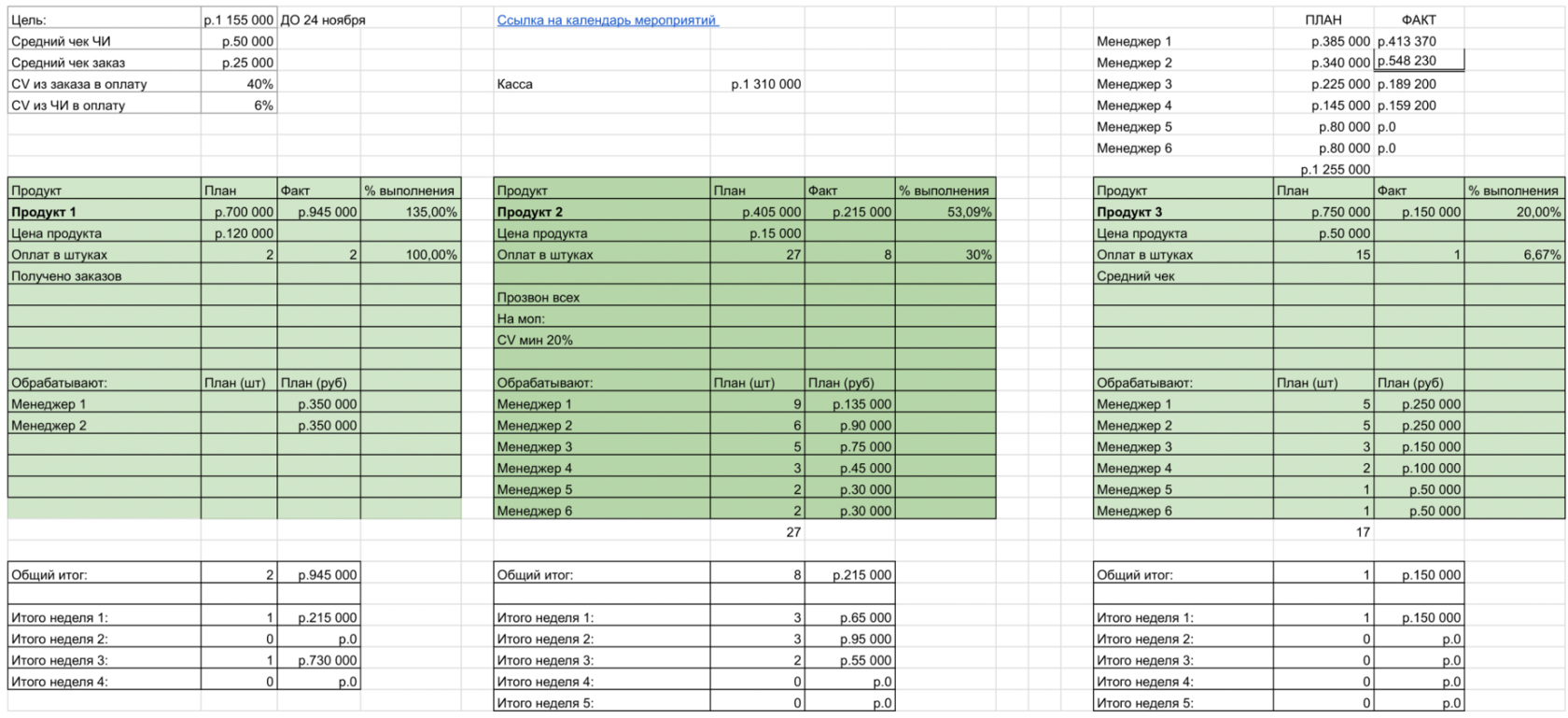
Task: Select the 'Продукт 1' title cell
Action: coord(105,212)
